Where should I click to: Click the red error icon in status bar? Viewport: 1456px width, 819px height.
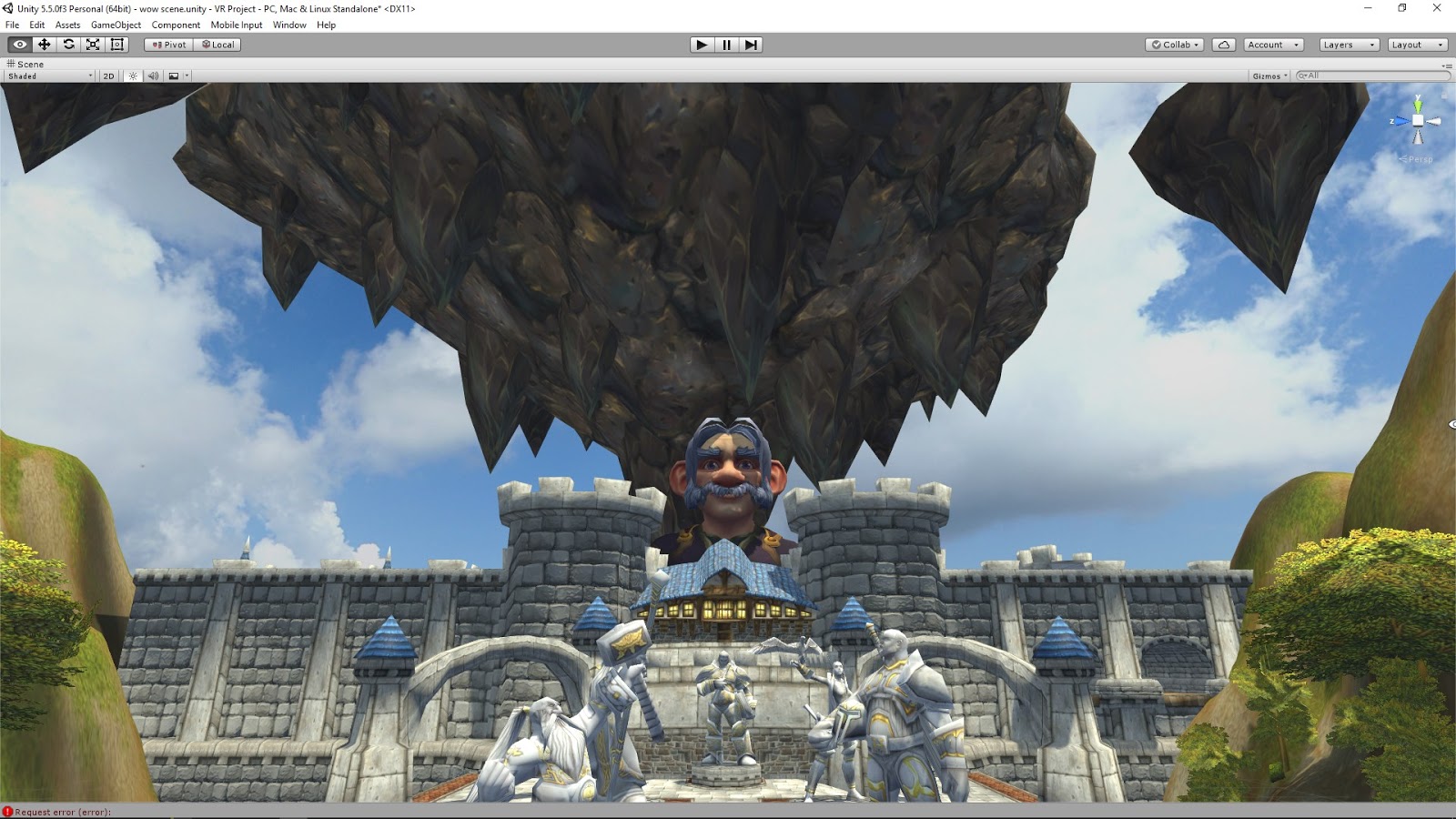coord(7,812)
